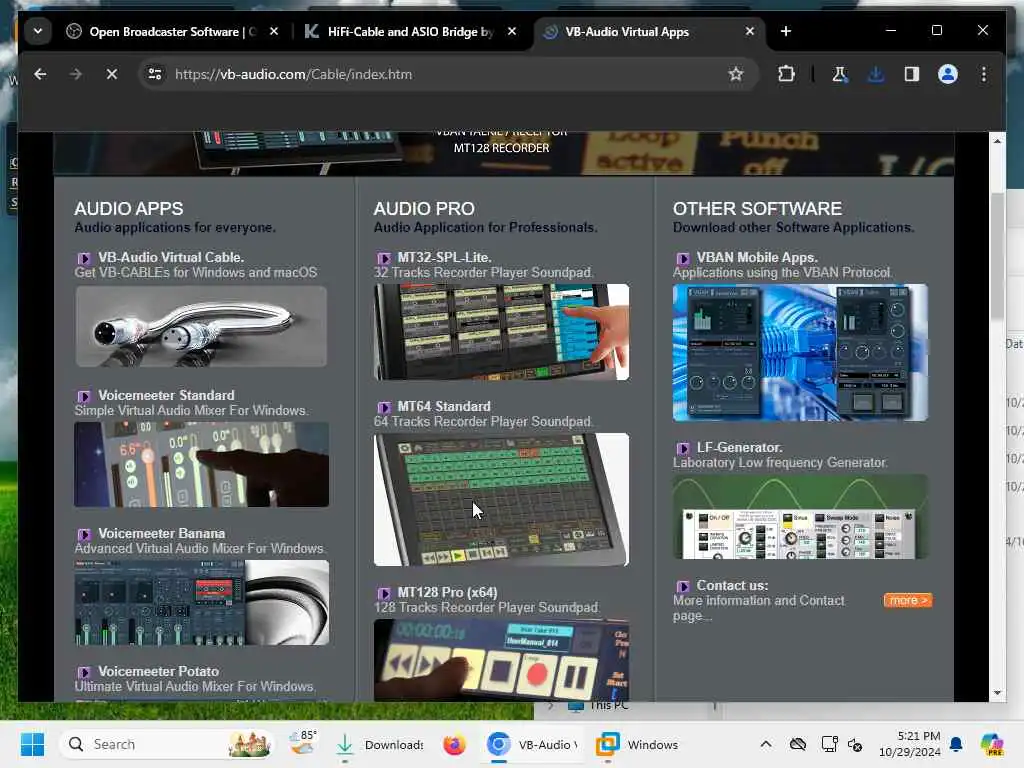Viewport: 1024px width, 768px height.
Task: Click the virtual cable product image
Action: click(x=201, y=327)
